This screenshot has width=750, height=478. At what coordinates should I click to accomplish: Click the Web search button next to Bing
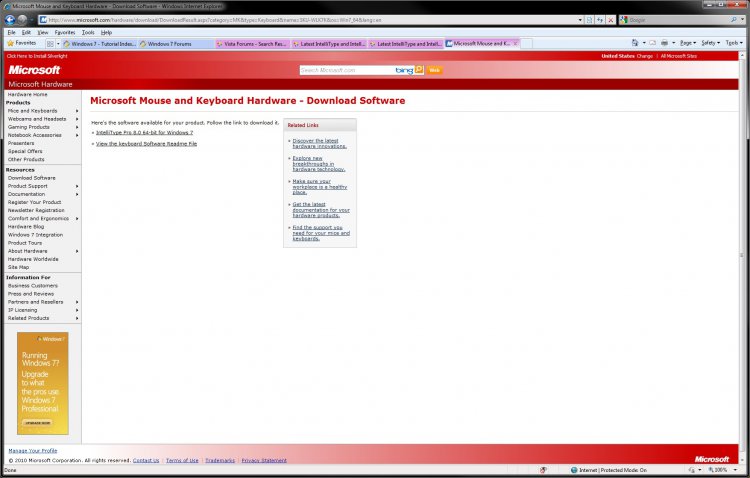(434, 70)
